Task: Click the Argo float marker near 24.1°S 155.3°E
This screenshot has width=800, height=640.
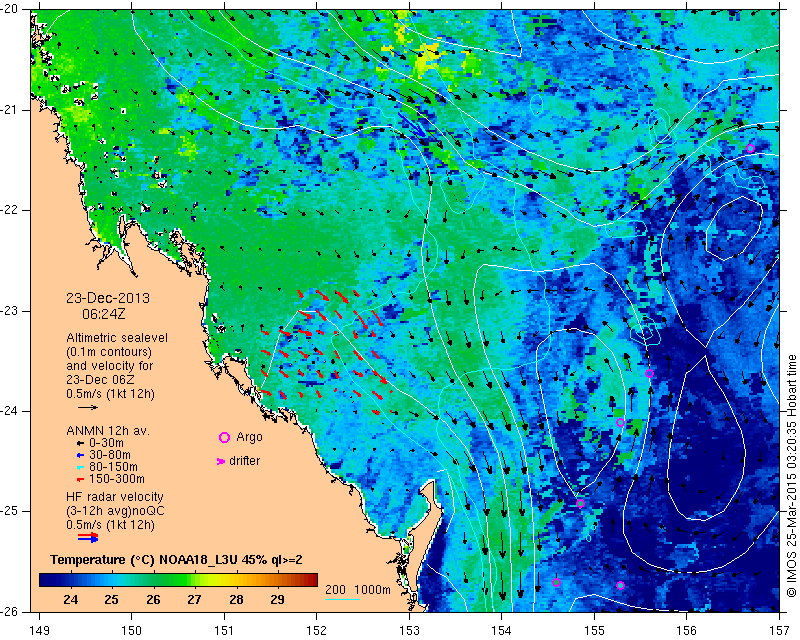Action: (620, 423)
